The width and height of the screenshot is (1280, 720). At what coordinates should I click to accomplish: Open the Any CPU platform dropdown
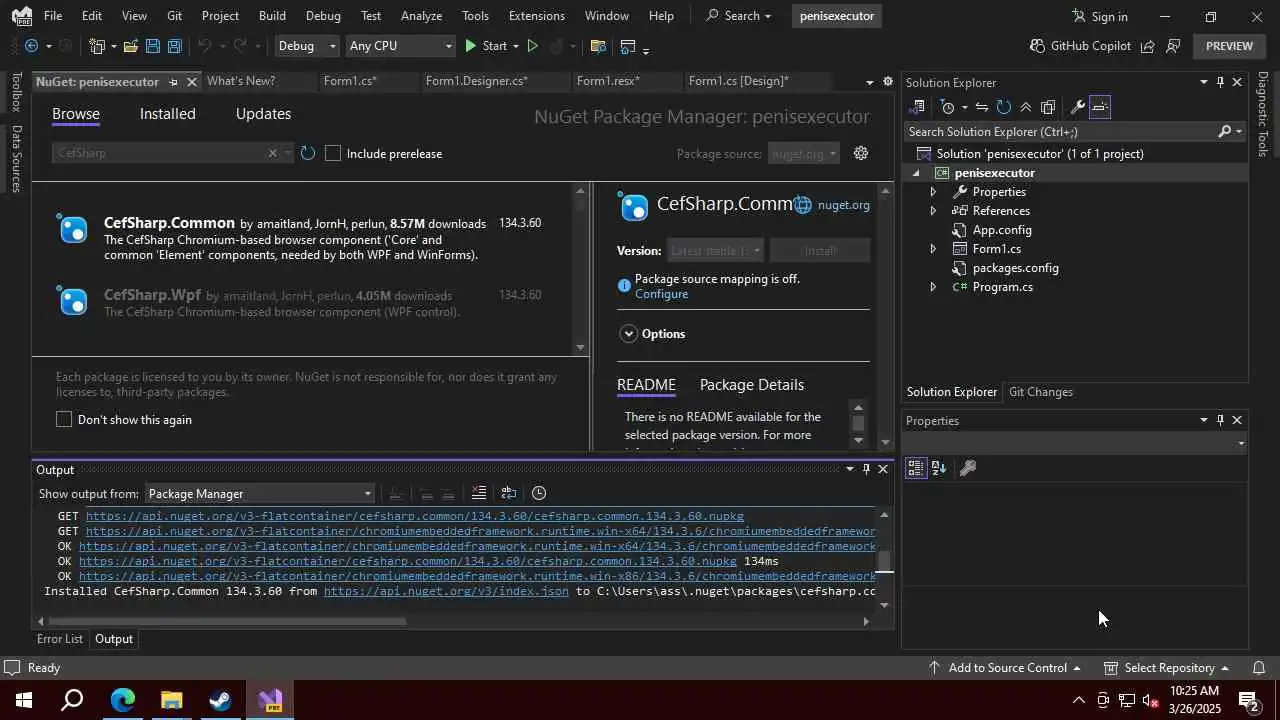click(400, 46)
